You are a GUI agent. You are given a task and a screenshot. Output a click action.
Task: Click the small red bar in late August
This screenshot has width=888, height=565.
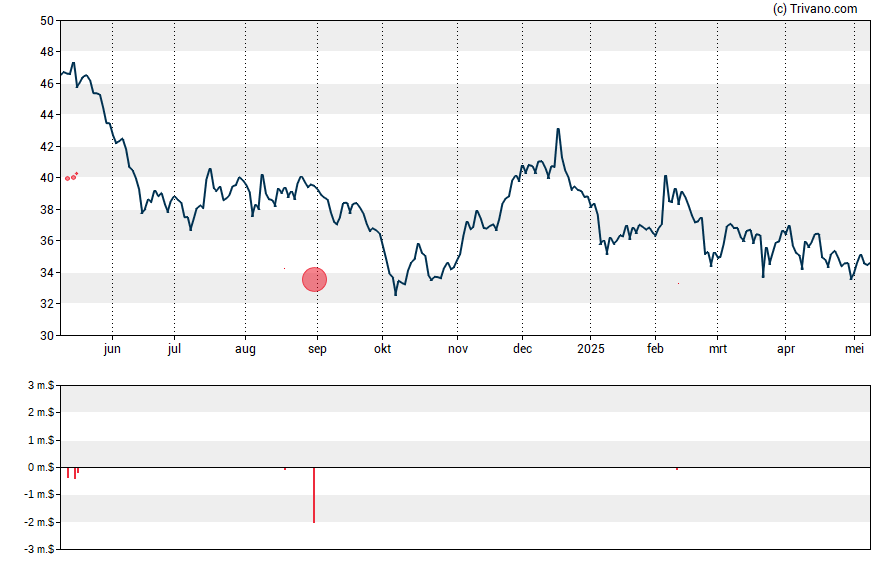(285, 469)
